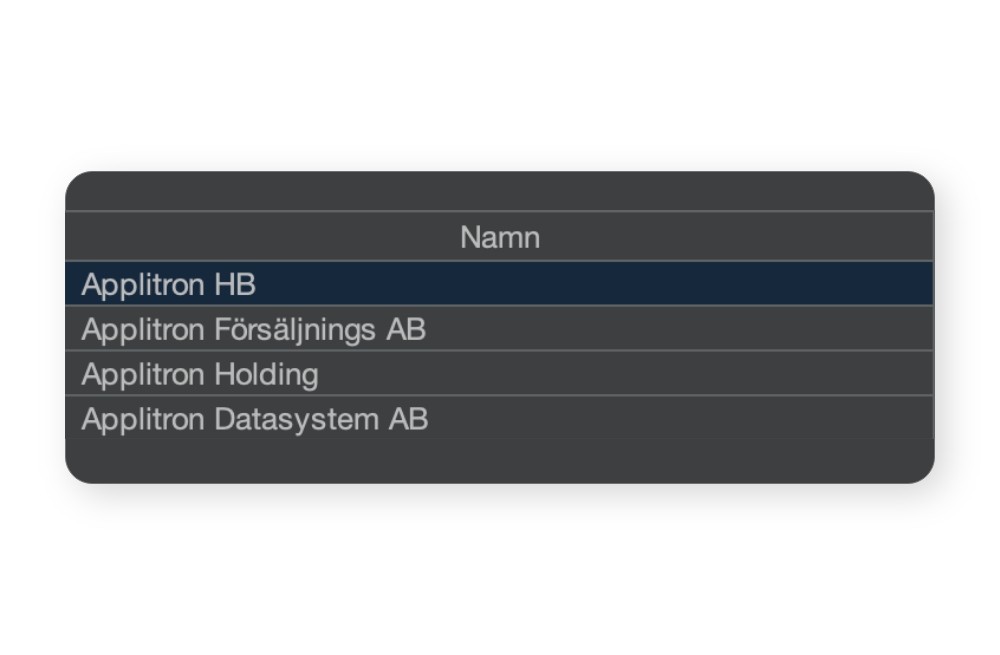Choose the Applitron Holding entry
Viewport: 1000px width, 655px height.
point(499,374)
